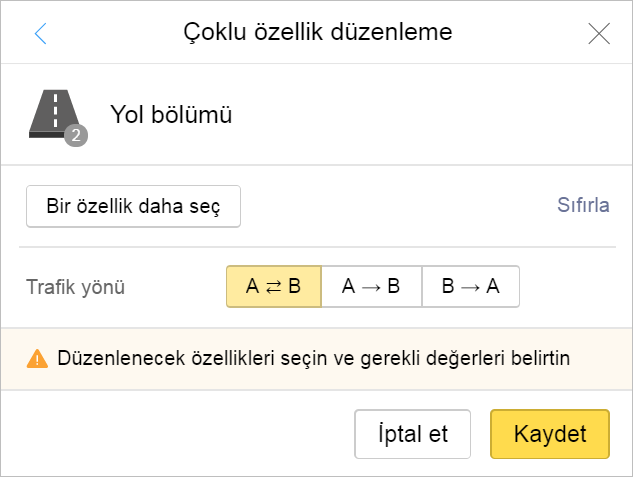This screenshot has height=477, width=633.
Task: Click the orange warning triangle icon
Action: 37,358
